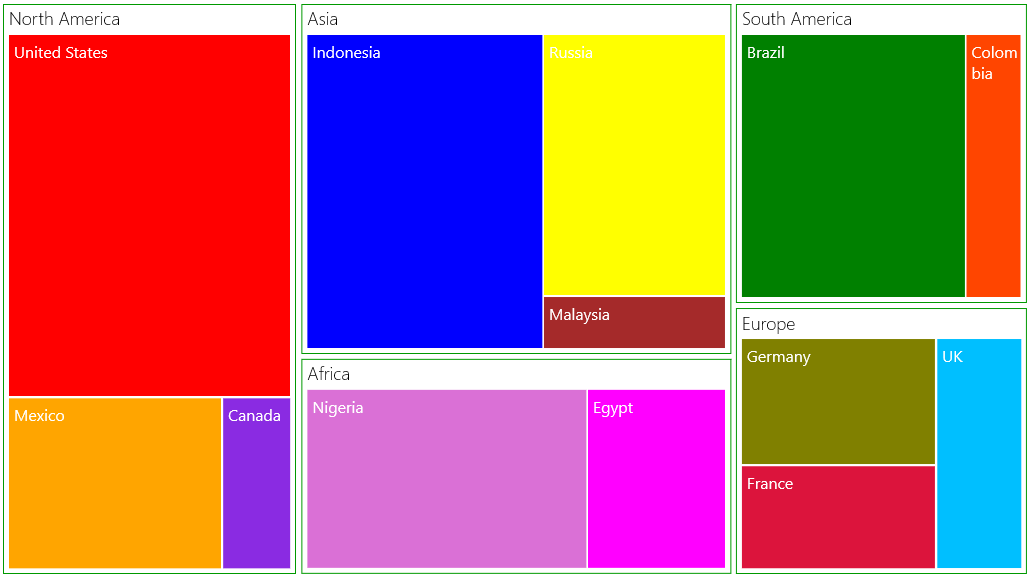Click the Colombia orange-red tile
This screenshot has width=1030, height=576.
[993, 166]
